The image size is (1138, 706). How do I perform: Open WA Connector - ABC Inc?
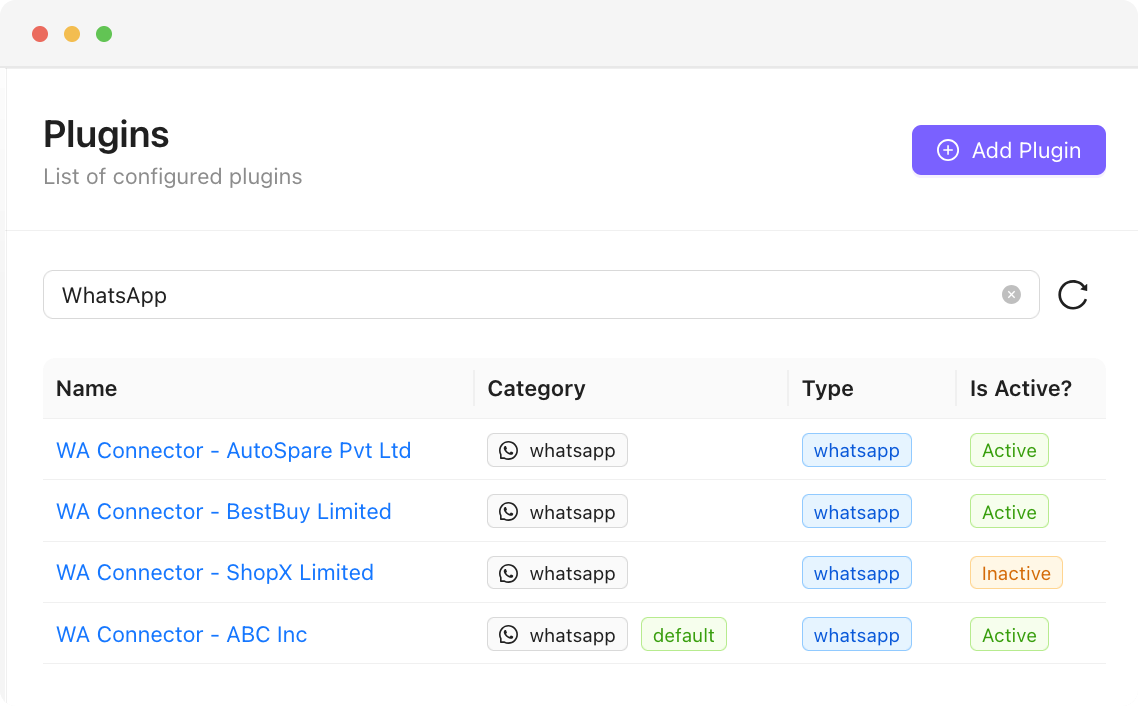(181, 634)
